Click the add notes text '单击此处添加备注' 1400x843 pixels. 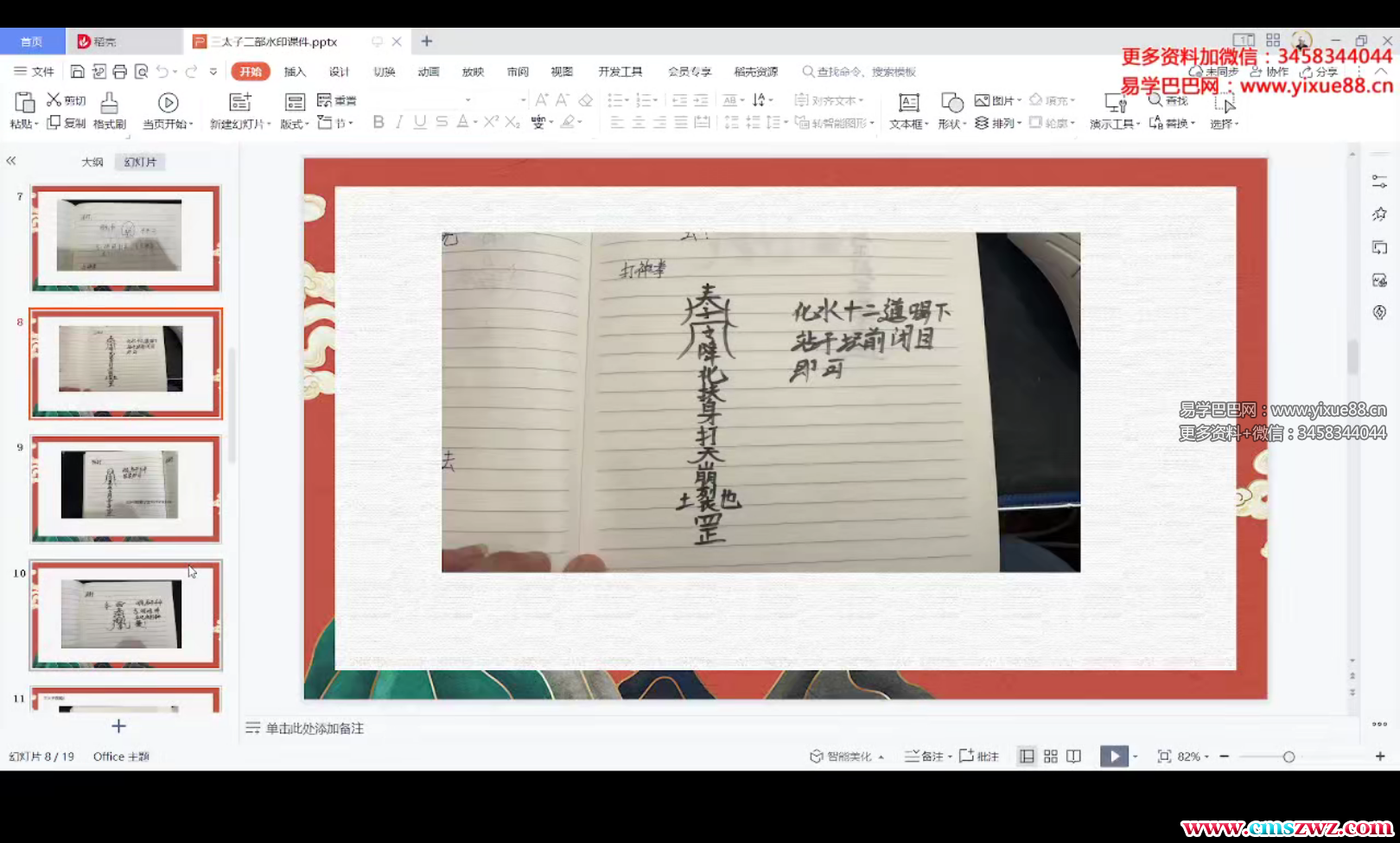315,729
